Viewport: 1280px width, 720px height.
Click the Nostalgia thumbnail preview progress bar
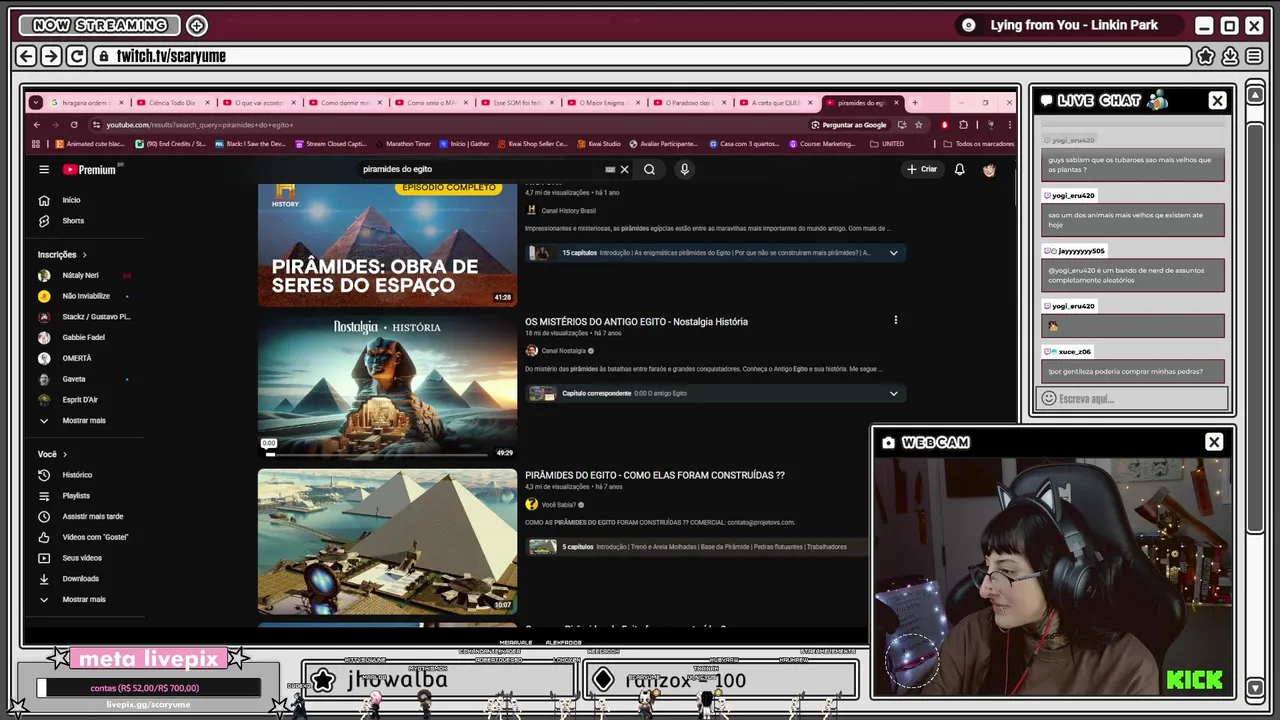pos(378,454)
